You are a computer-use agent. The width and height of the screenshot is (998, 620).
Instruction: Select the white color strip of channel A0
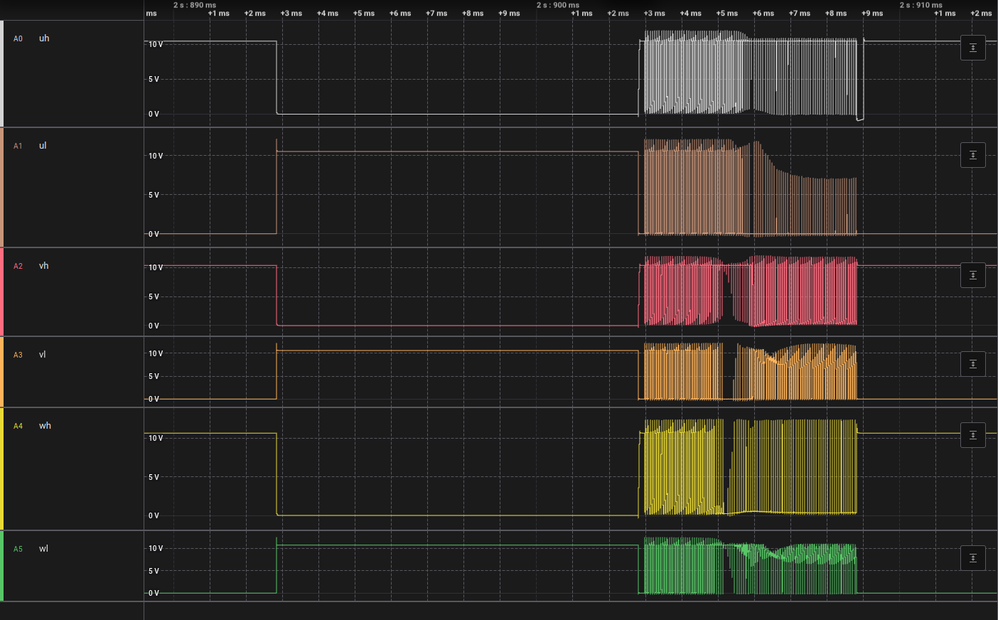point(2,74)
